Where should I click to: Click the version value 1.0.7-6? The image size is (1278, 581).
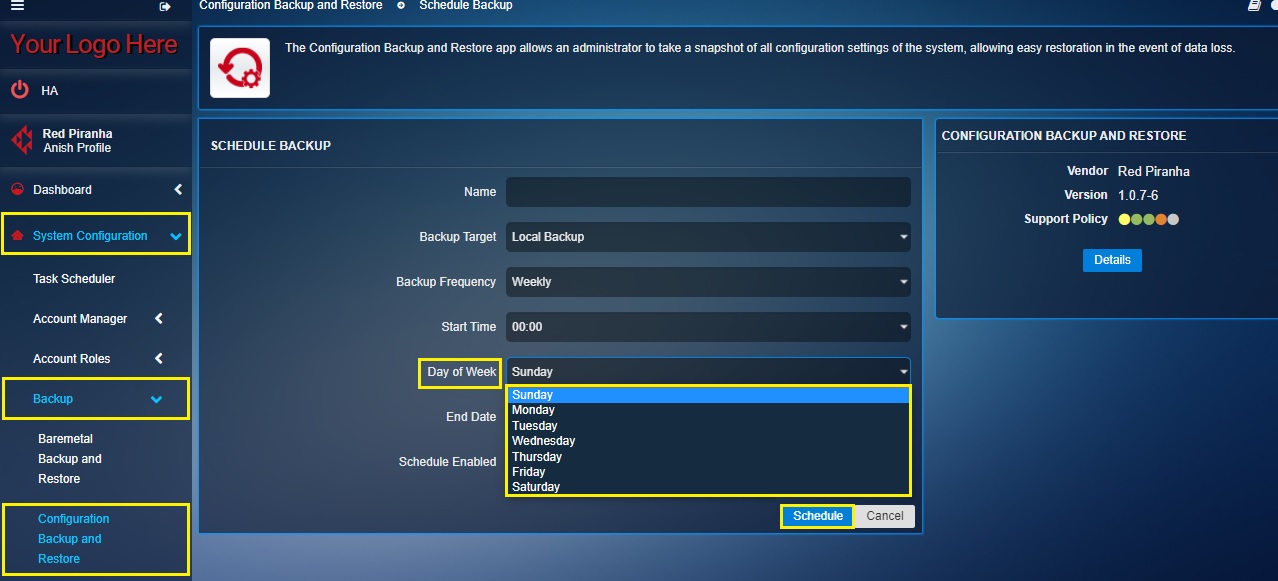pos(1138,196)
